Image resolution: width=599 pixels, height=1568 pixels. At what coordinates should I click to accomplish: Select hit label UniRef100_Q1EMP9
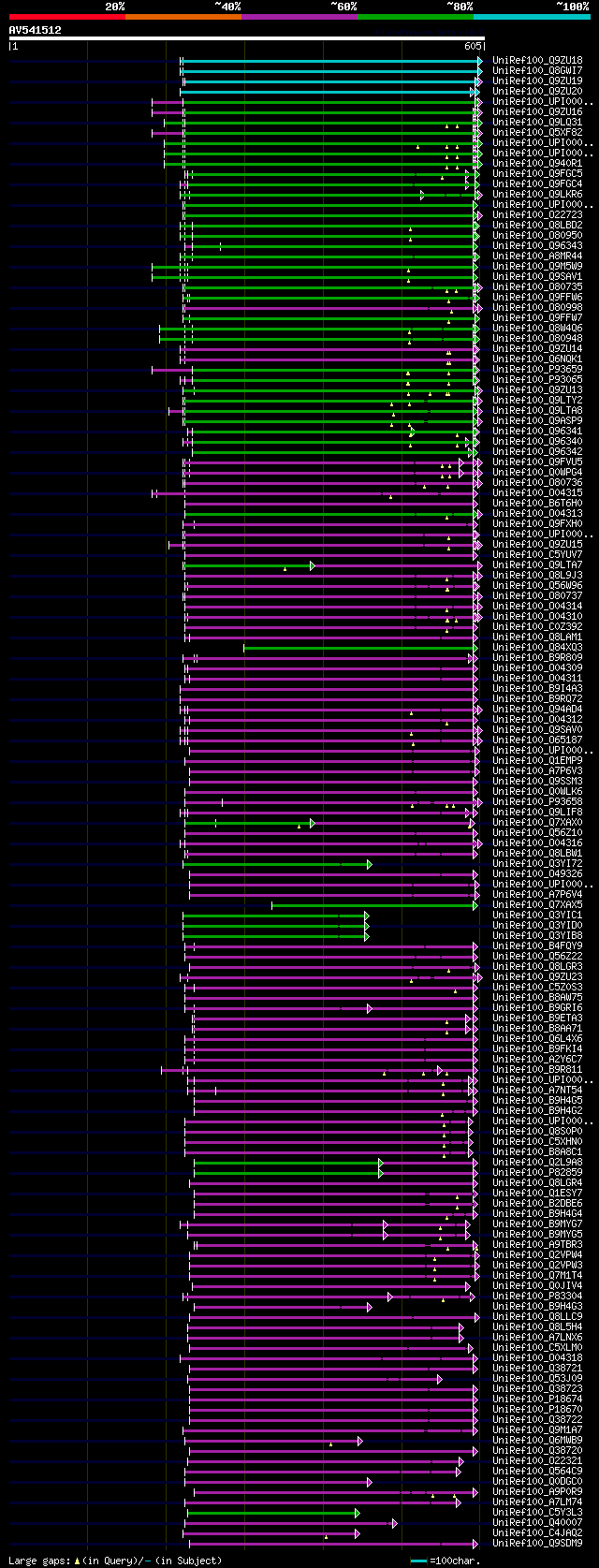click(x=537, y=760)
